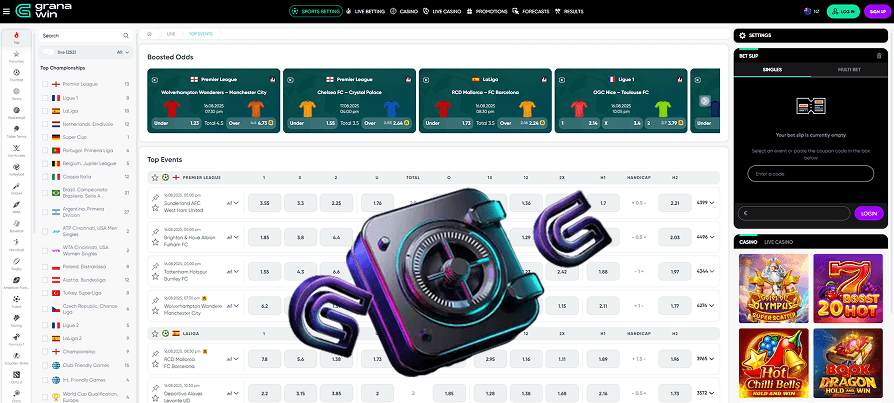Click the Sign Up button

click(877, 11)
